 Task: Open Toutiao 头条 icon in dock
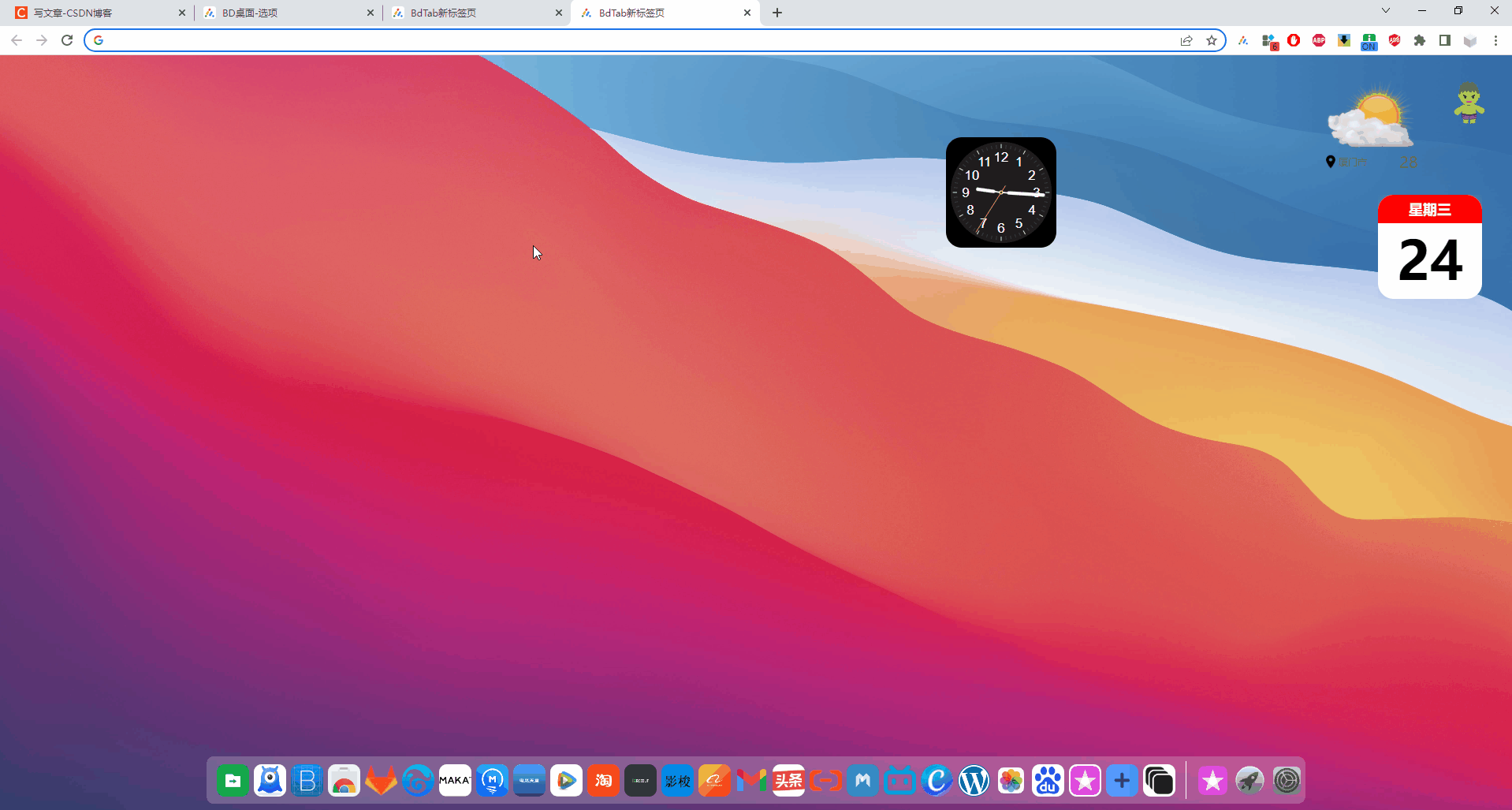click(x=788, y=781)
